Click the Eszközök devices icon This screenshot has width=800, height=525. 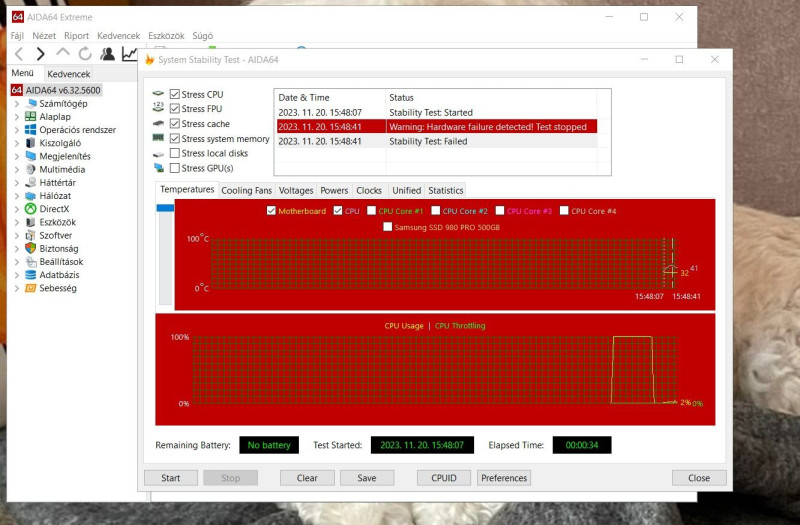pos(31,222)
